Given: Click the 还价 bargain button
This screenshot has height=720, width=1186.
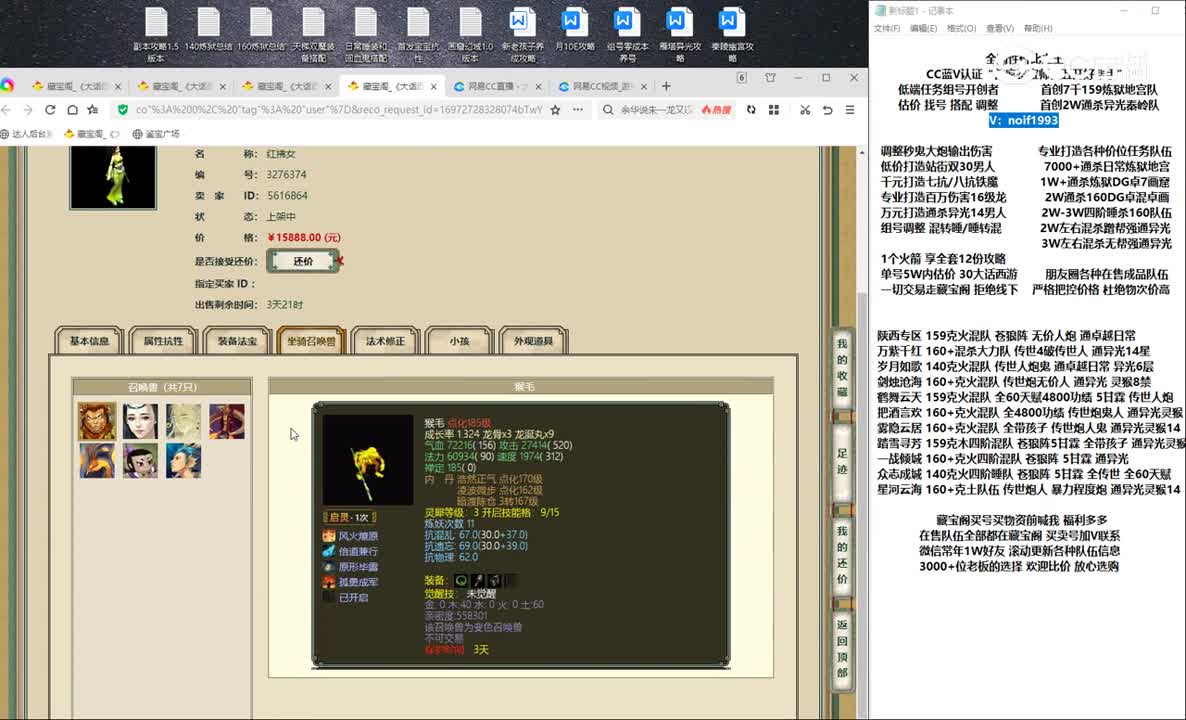Looking at the screenshot, I should click(303, 261).
